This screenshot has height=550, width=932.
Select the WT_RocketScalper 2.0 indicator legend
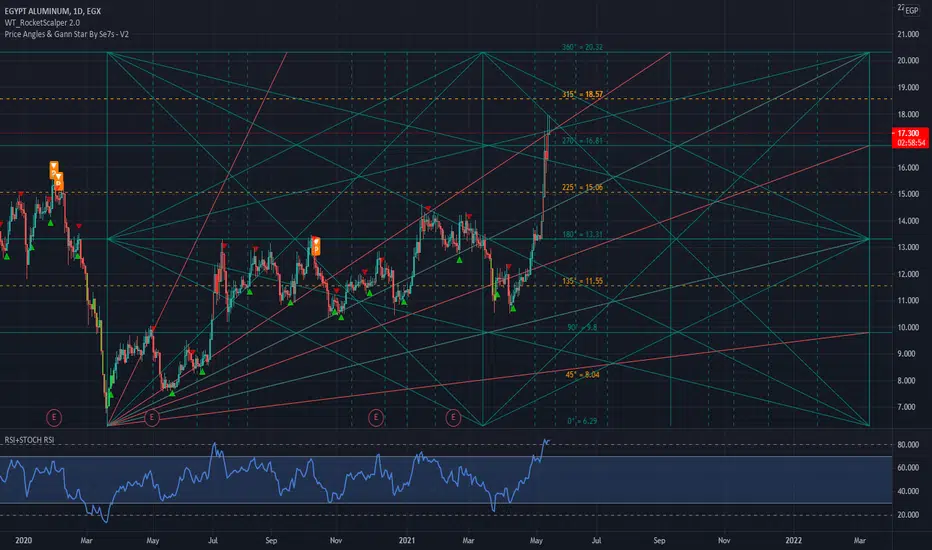[42, 23]
